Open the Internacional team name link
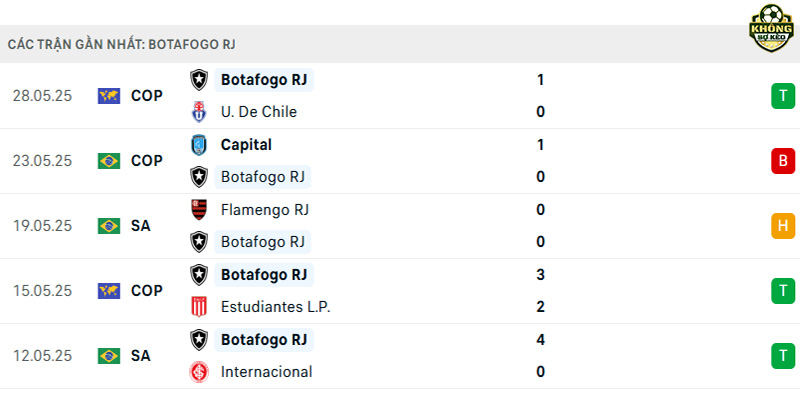This screenshot has height=400, width=800. tap(266, 371)
